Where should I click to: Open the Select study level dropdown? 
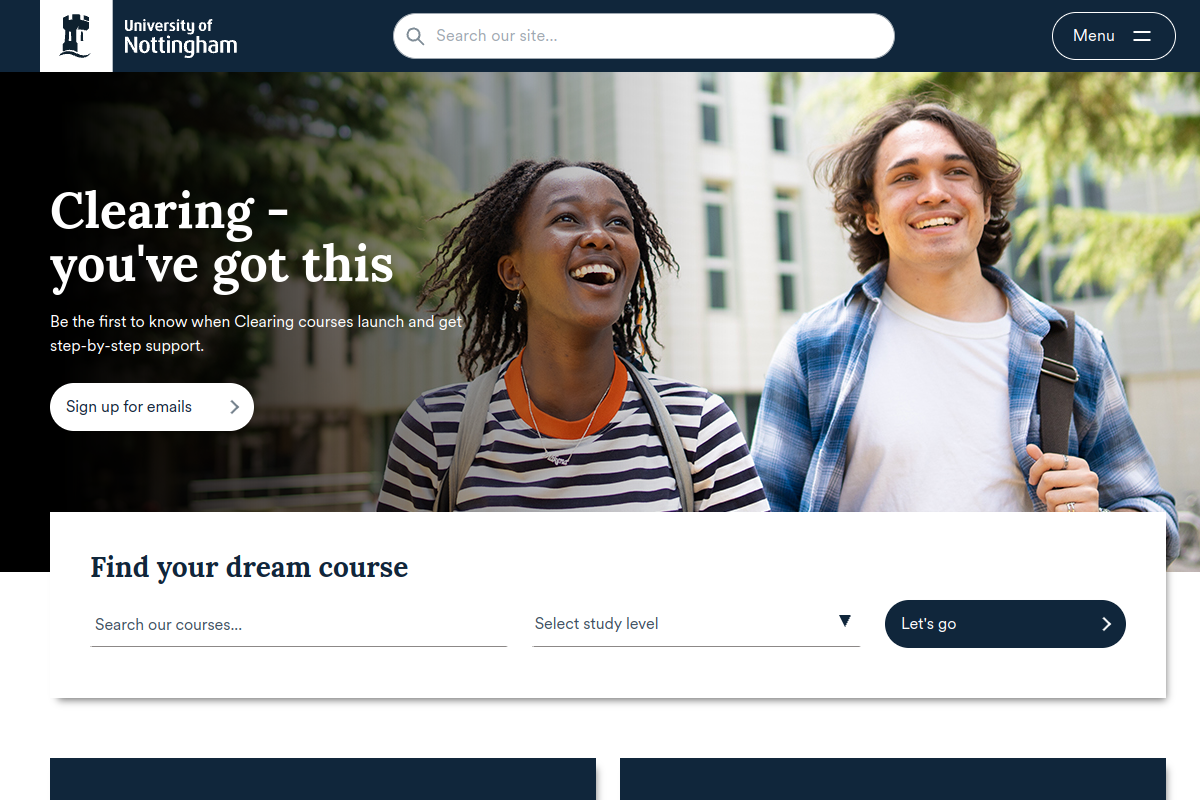point(696,624)
